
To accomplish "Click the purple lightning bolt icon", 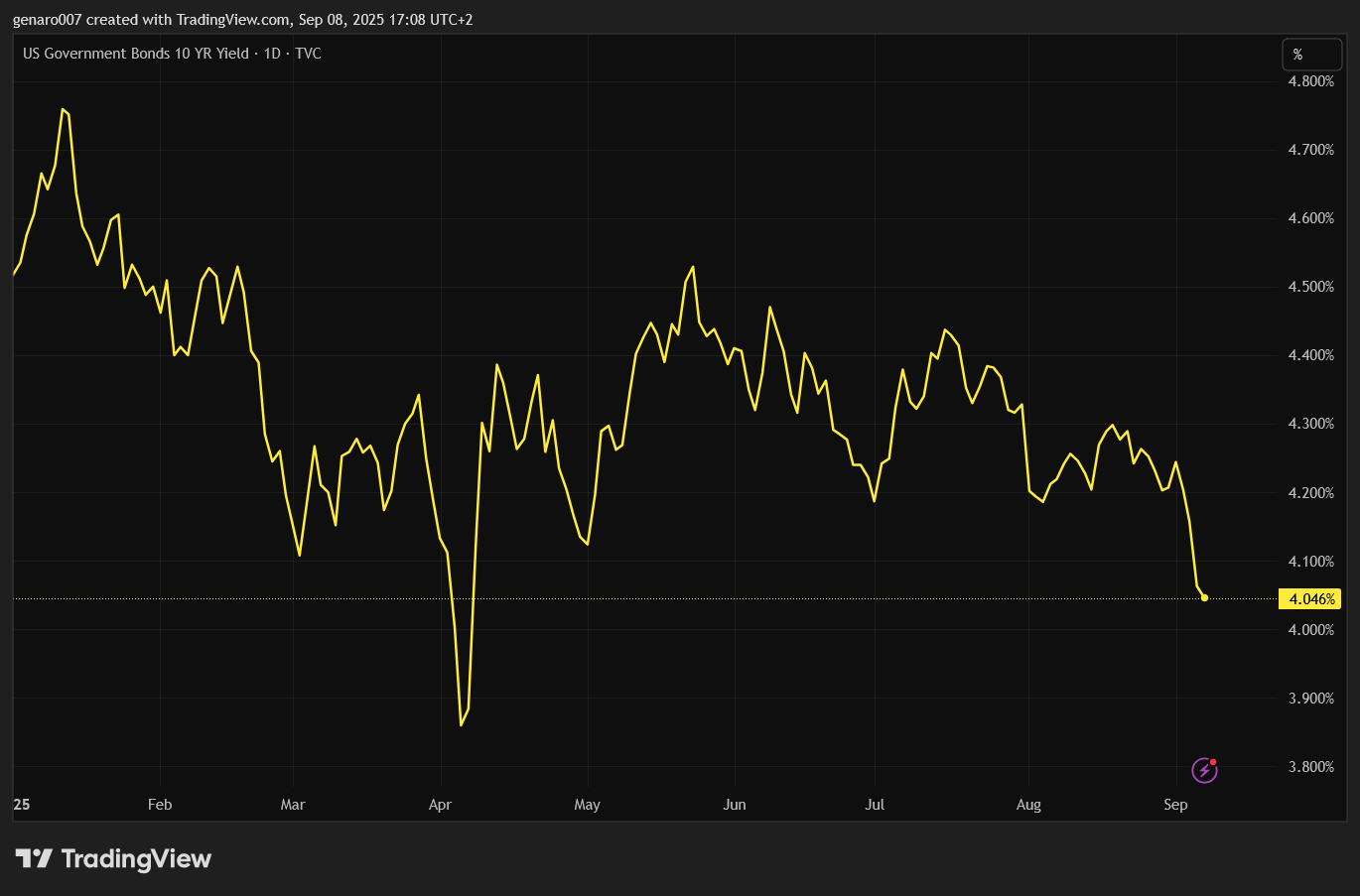I will [1204, 770].
